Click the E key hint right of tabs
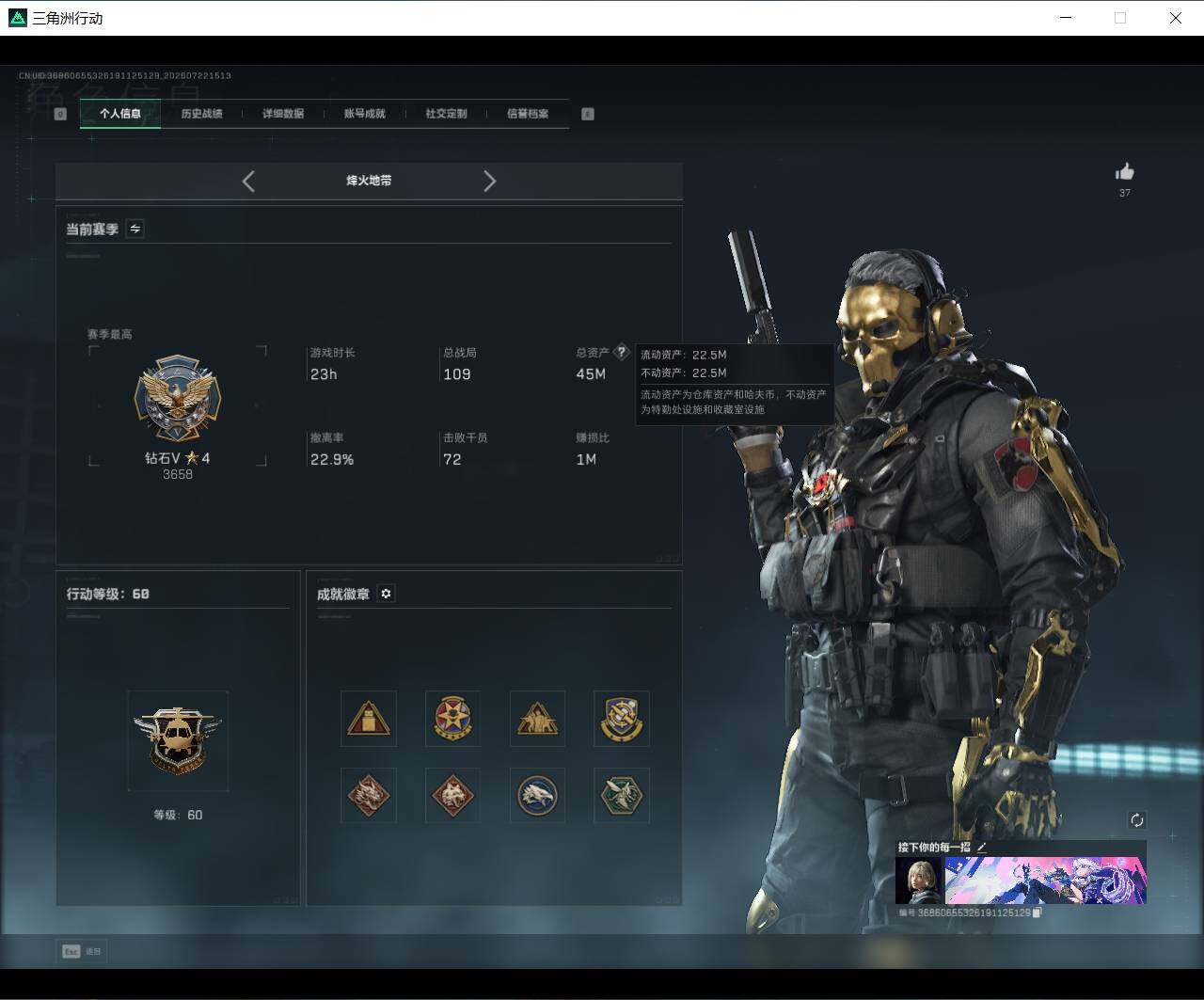 (x=588, y=114)
